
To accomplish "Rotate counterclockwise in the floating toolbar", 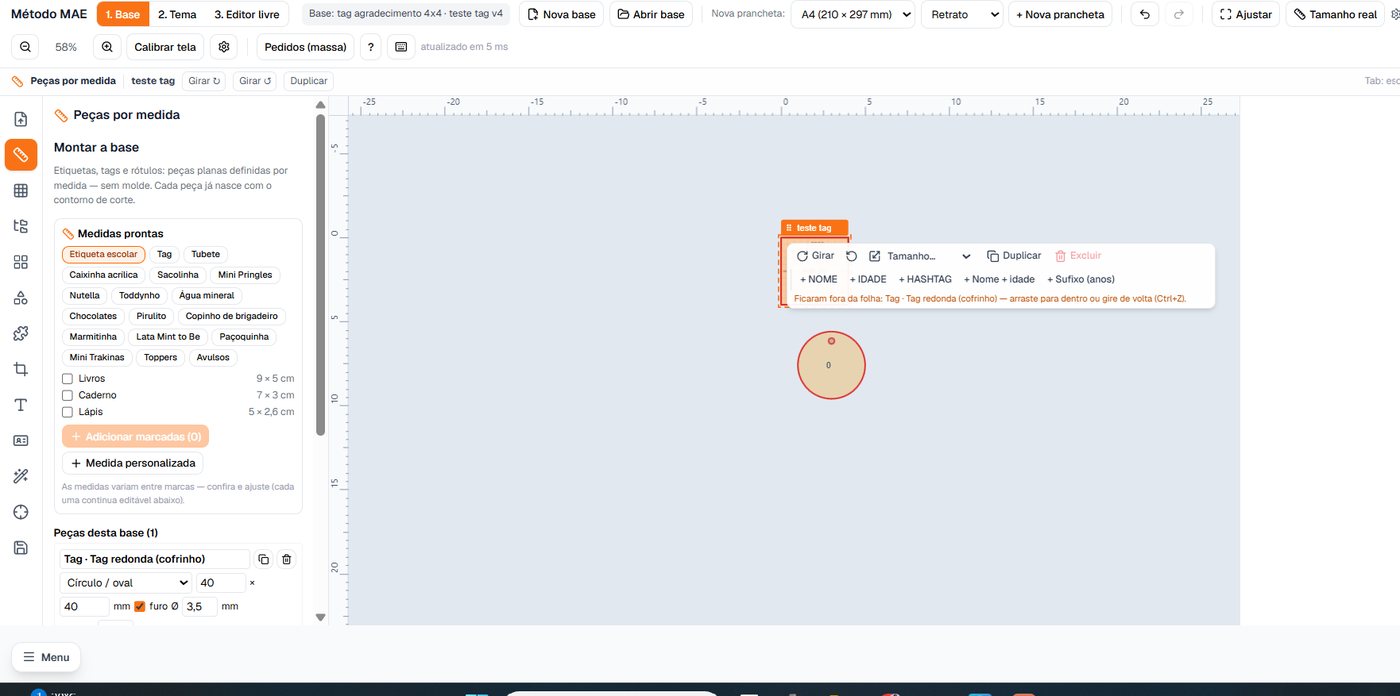I will pos(851,256).
